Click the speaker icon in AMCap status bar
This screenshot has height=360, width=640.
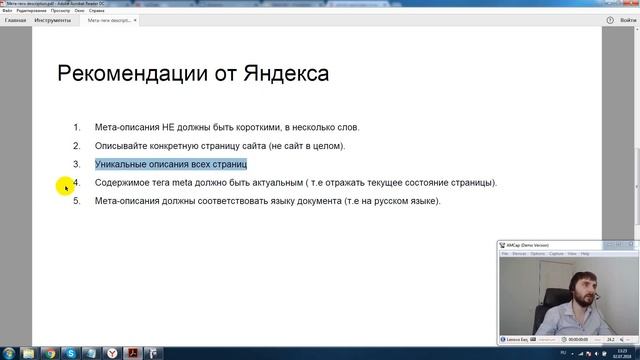click(x=622, y=340)
